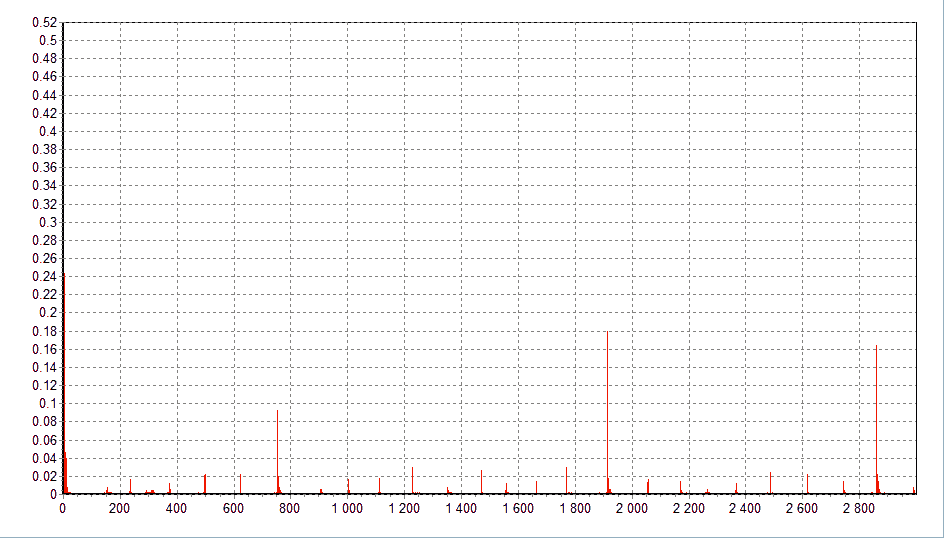Click the small red peak near 500
The image size is (944, 538).
click(205, 484)
